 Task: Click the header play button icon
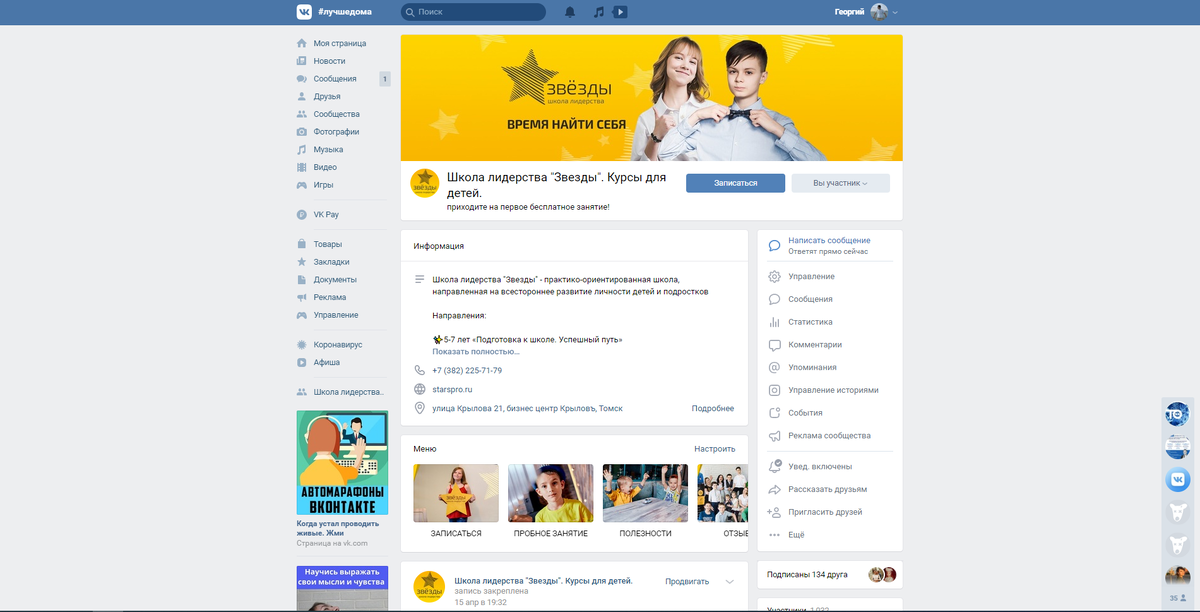point(620,12)
